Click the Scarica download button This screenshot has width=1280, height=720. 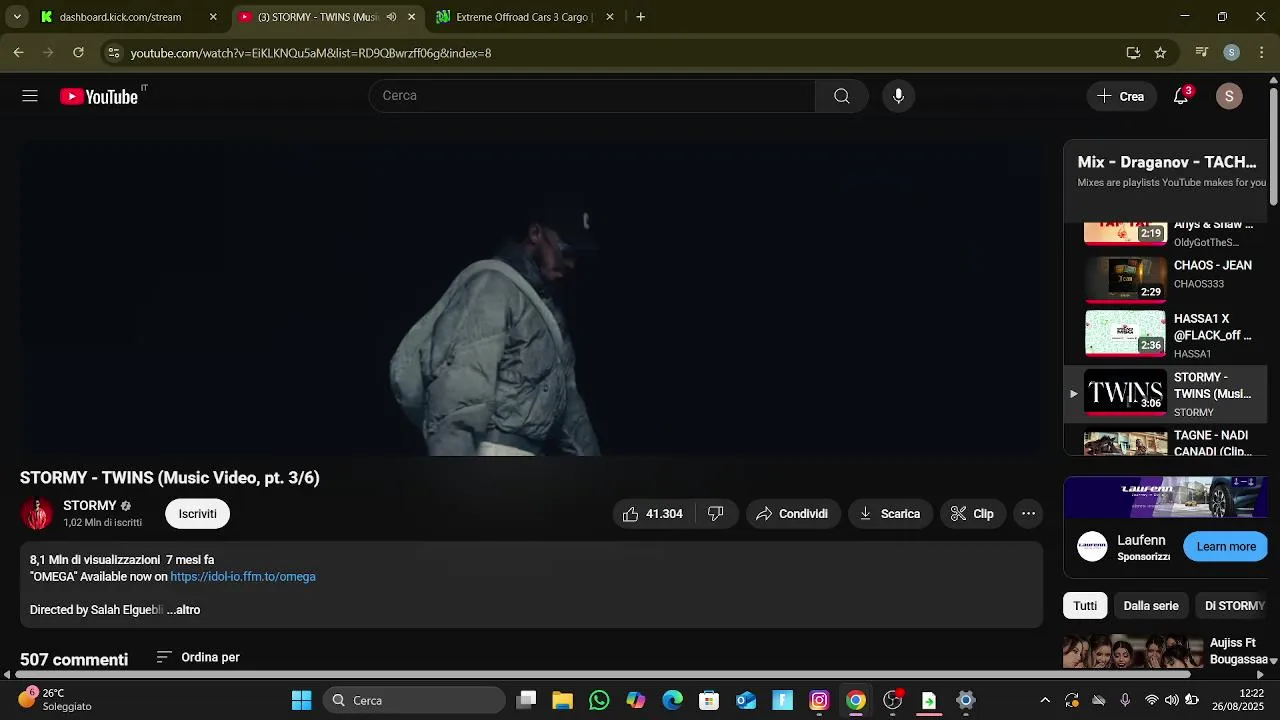[890, 514]
